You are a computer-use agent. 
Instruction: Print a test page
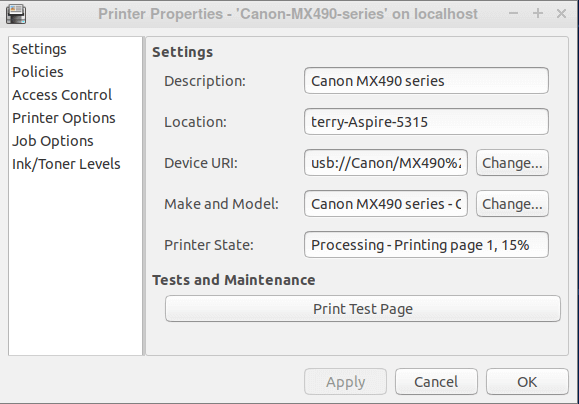(363, 308)
